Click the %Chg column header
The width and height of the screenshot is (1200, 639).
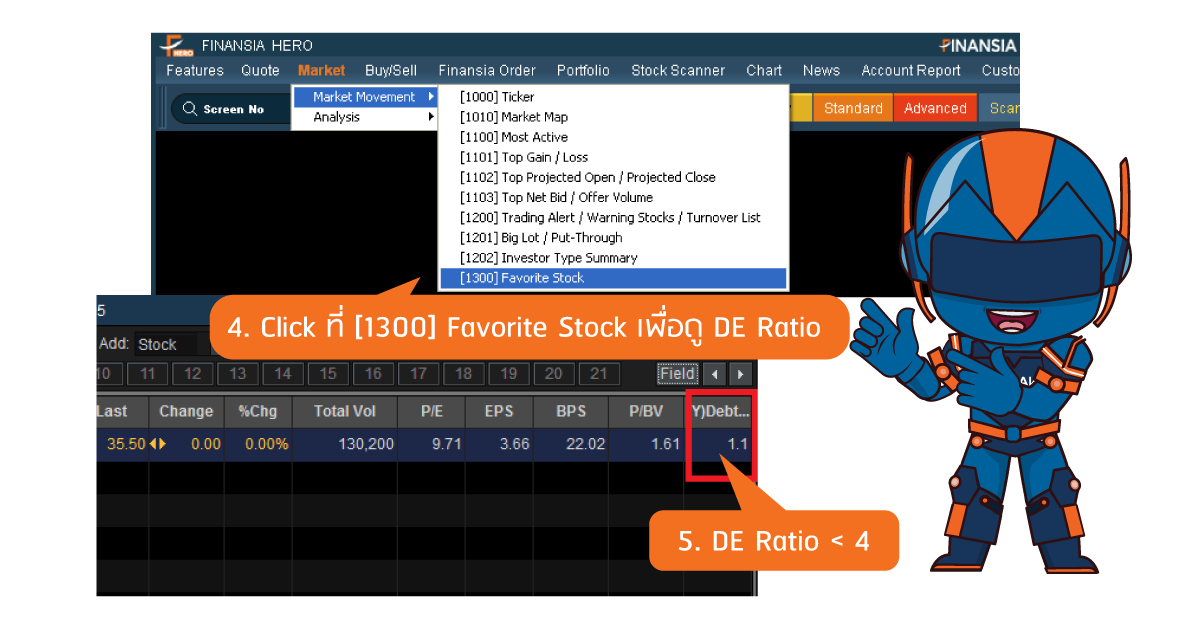(258, 411)
